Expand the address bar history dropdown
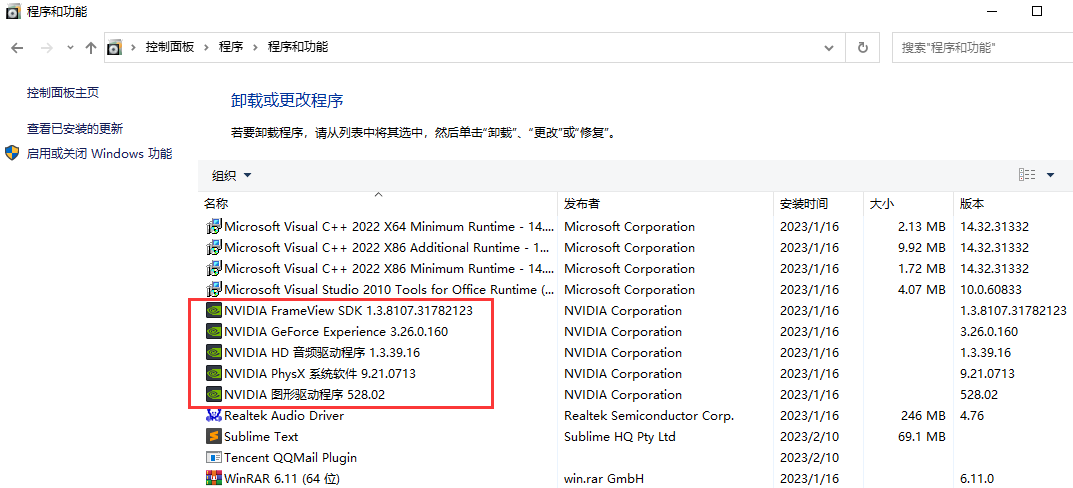 point(829,48)
